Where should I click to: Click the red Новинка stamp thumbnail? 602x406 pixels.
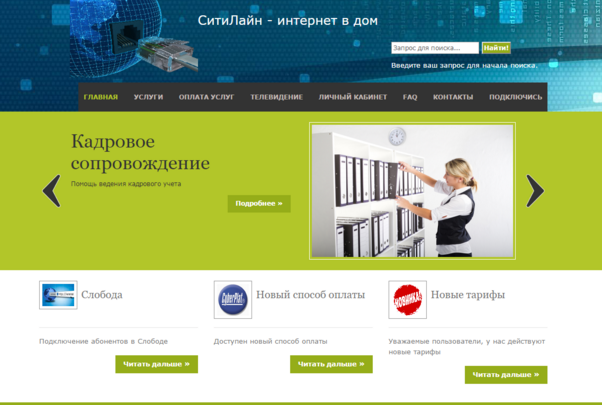click(407, 300)
